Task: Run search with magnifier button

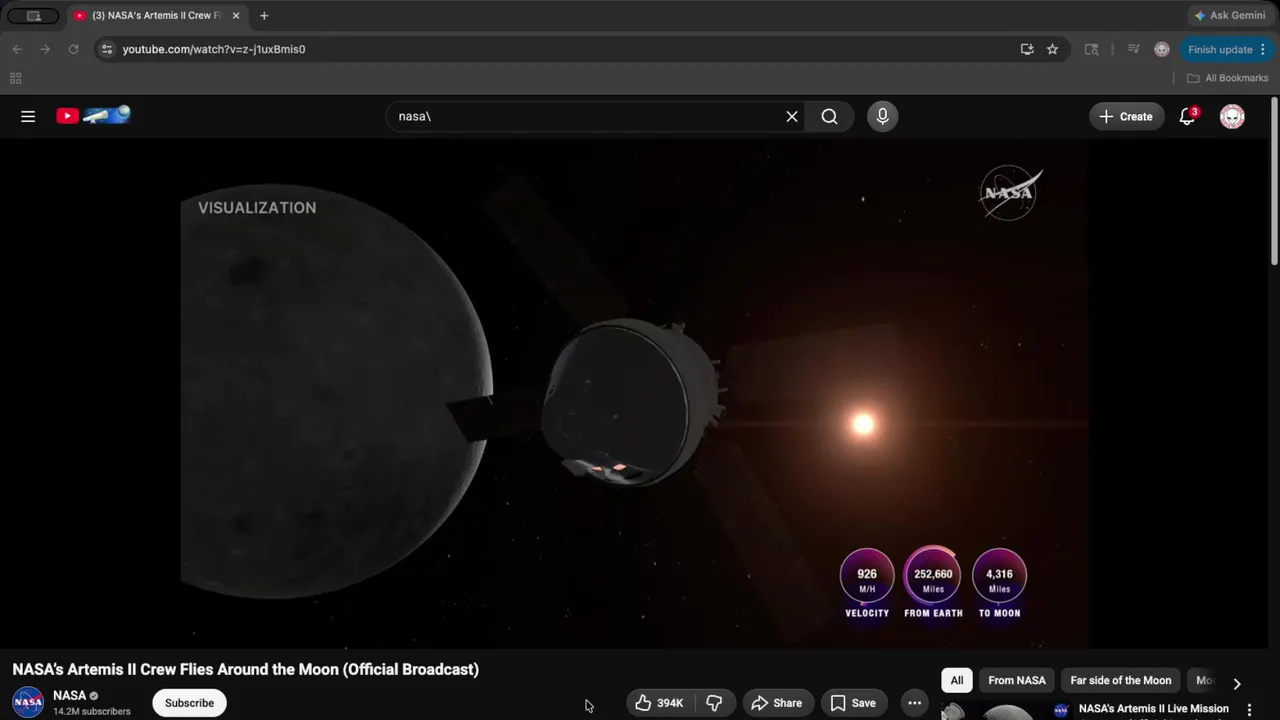Action: pos(830,116)
